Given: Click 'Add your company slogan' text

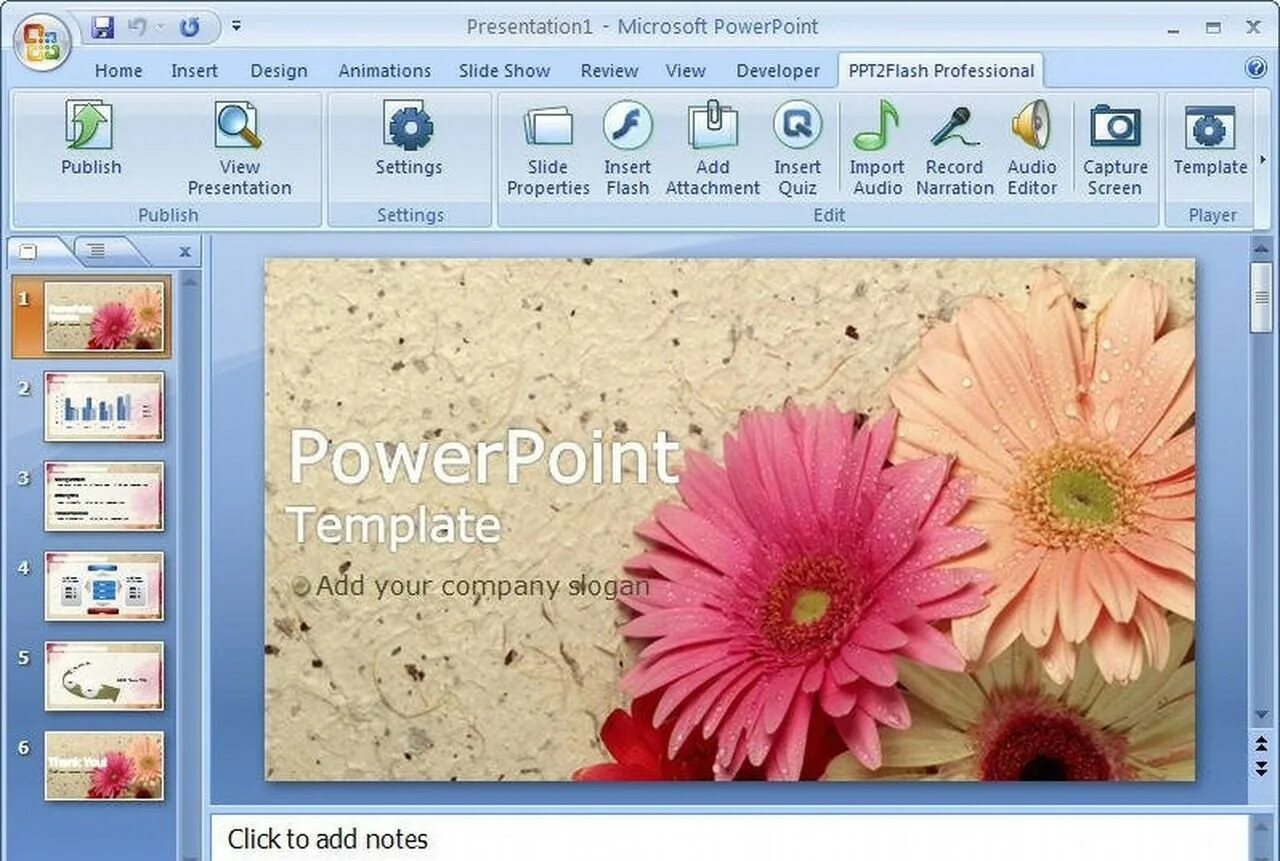Looking at the screenshot, I should click(483, 587).
